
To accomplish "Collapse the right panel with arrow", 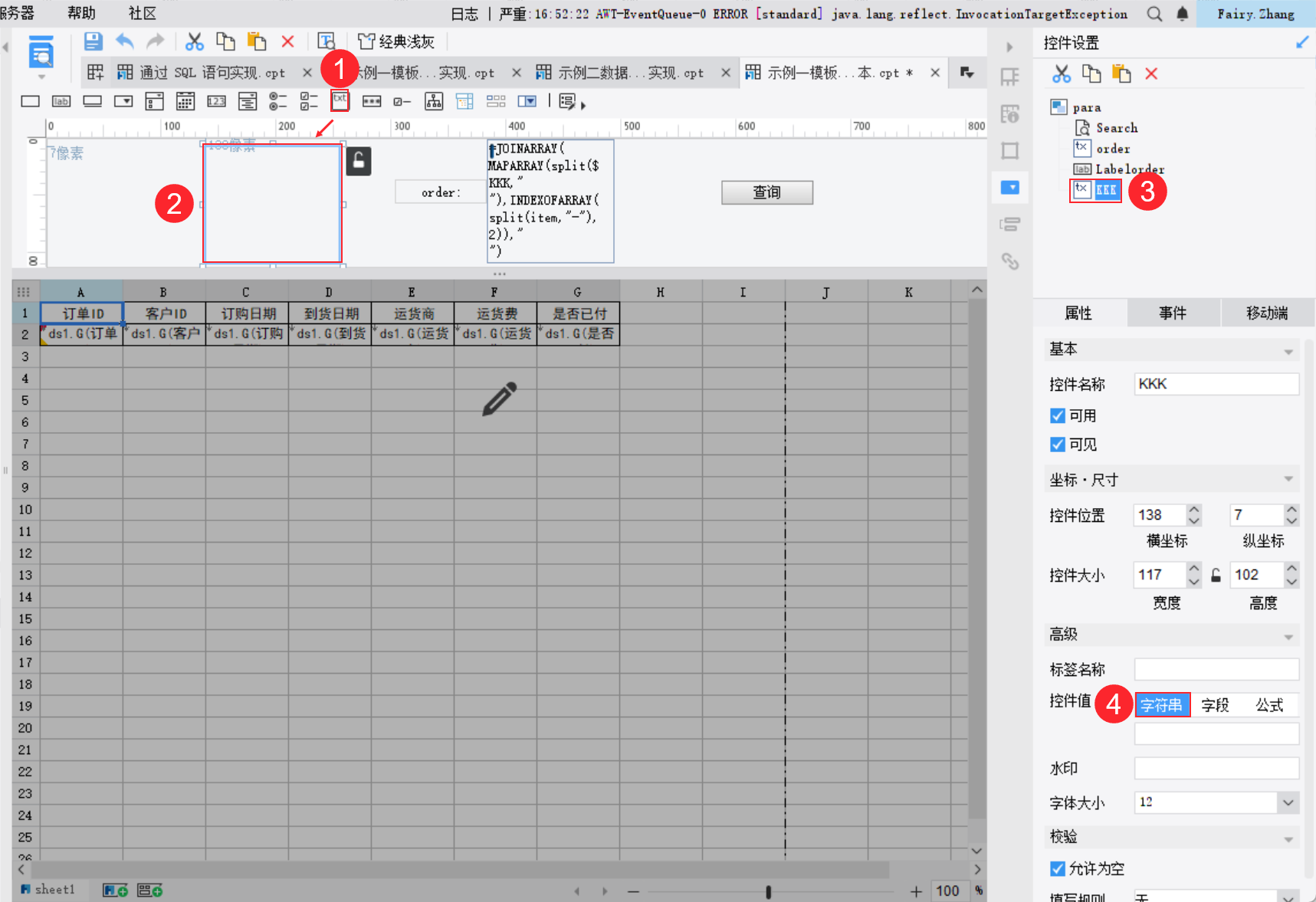I will click(1009, 47).
